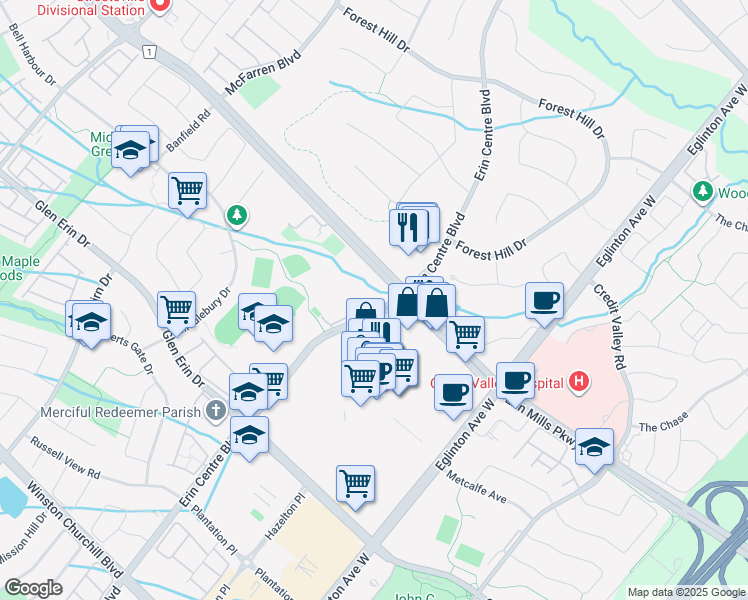Click the Russell View Rd label

point(65,457)
